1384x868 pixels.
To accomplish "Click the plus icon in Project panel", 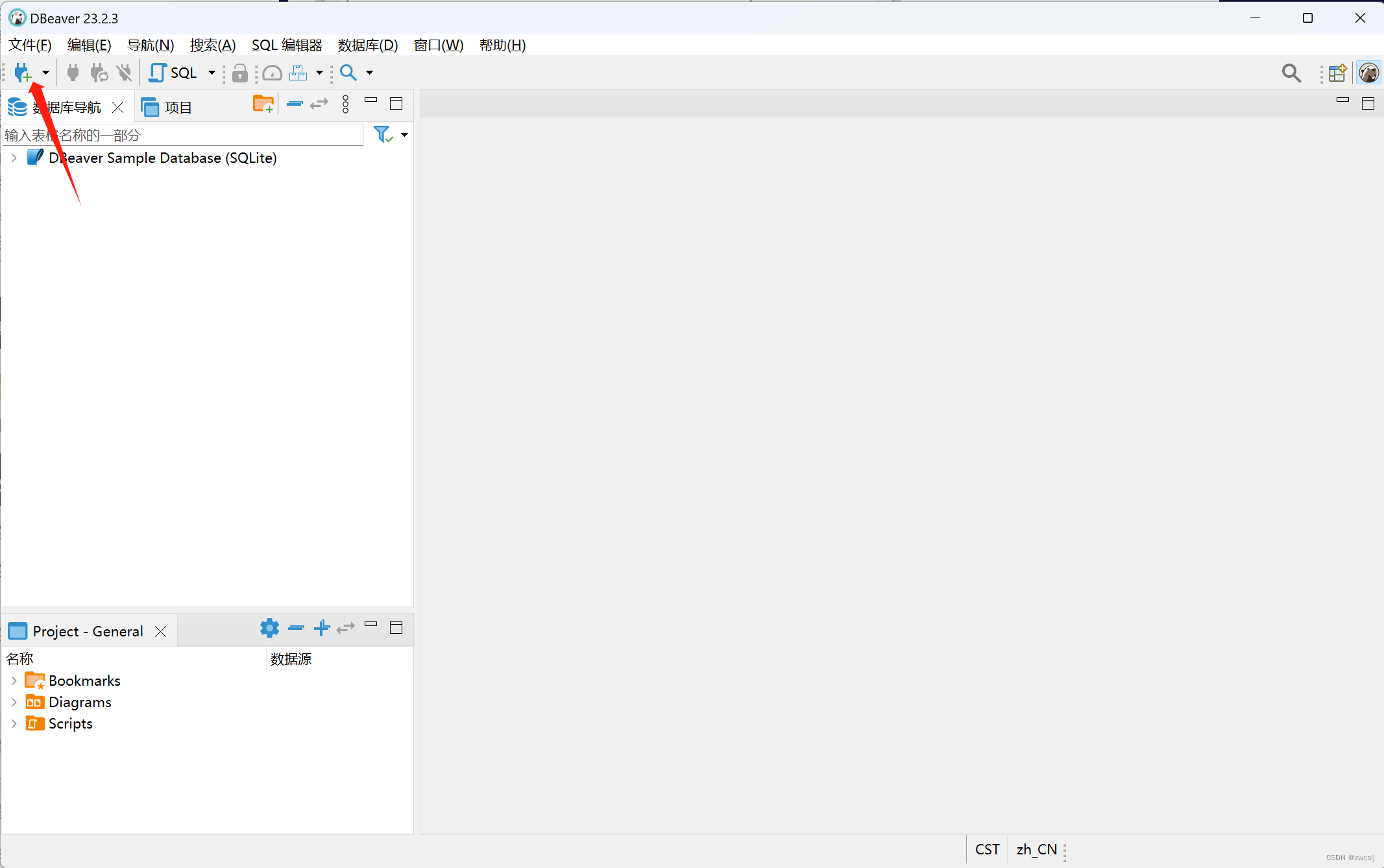I will tap(322, 628).
